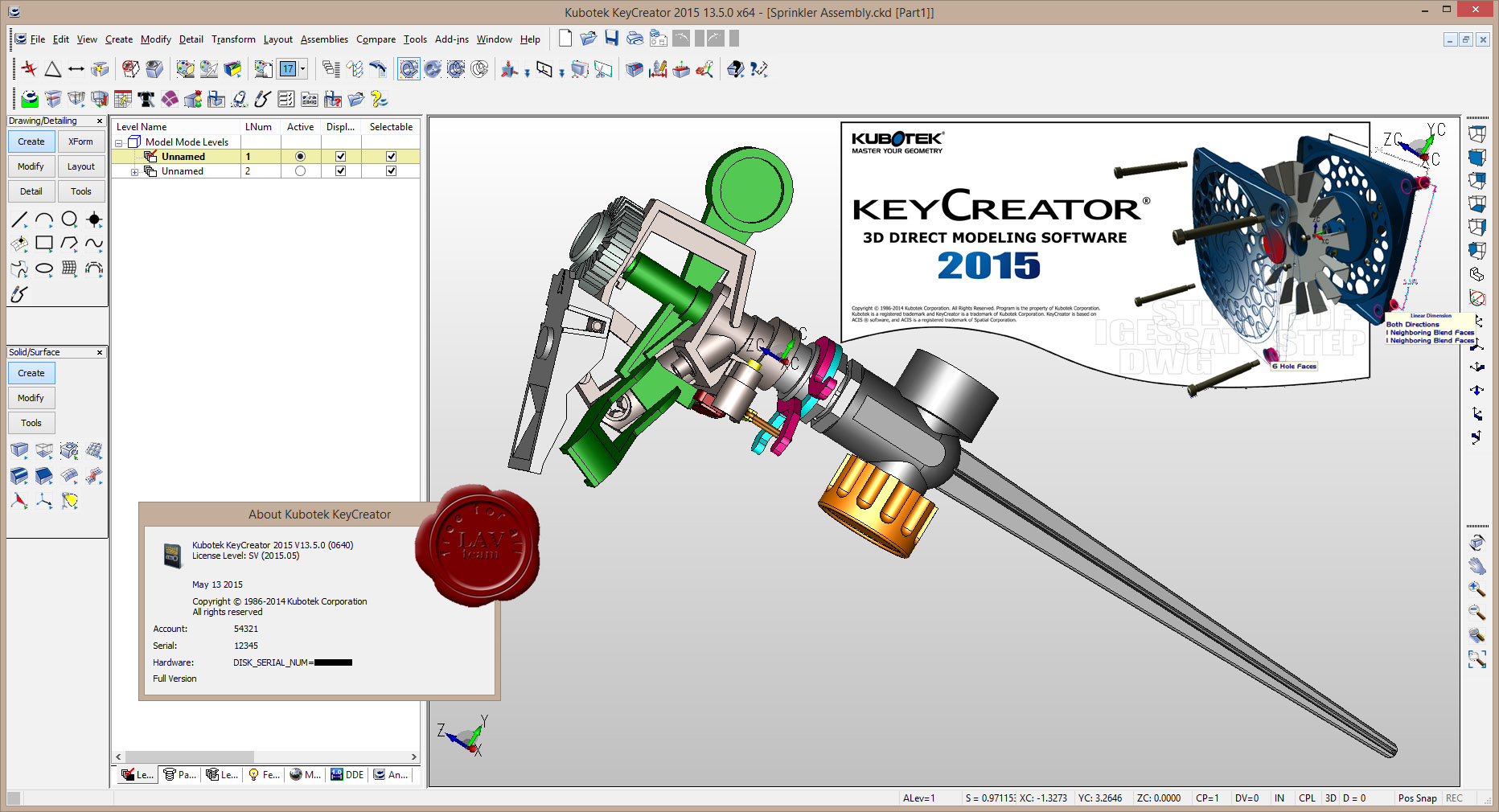Click the Save floppy disk icon
Screen dimensions: 1499x812
pyautogui.click(x=612, y=39)
